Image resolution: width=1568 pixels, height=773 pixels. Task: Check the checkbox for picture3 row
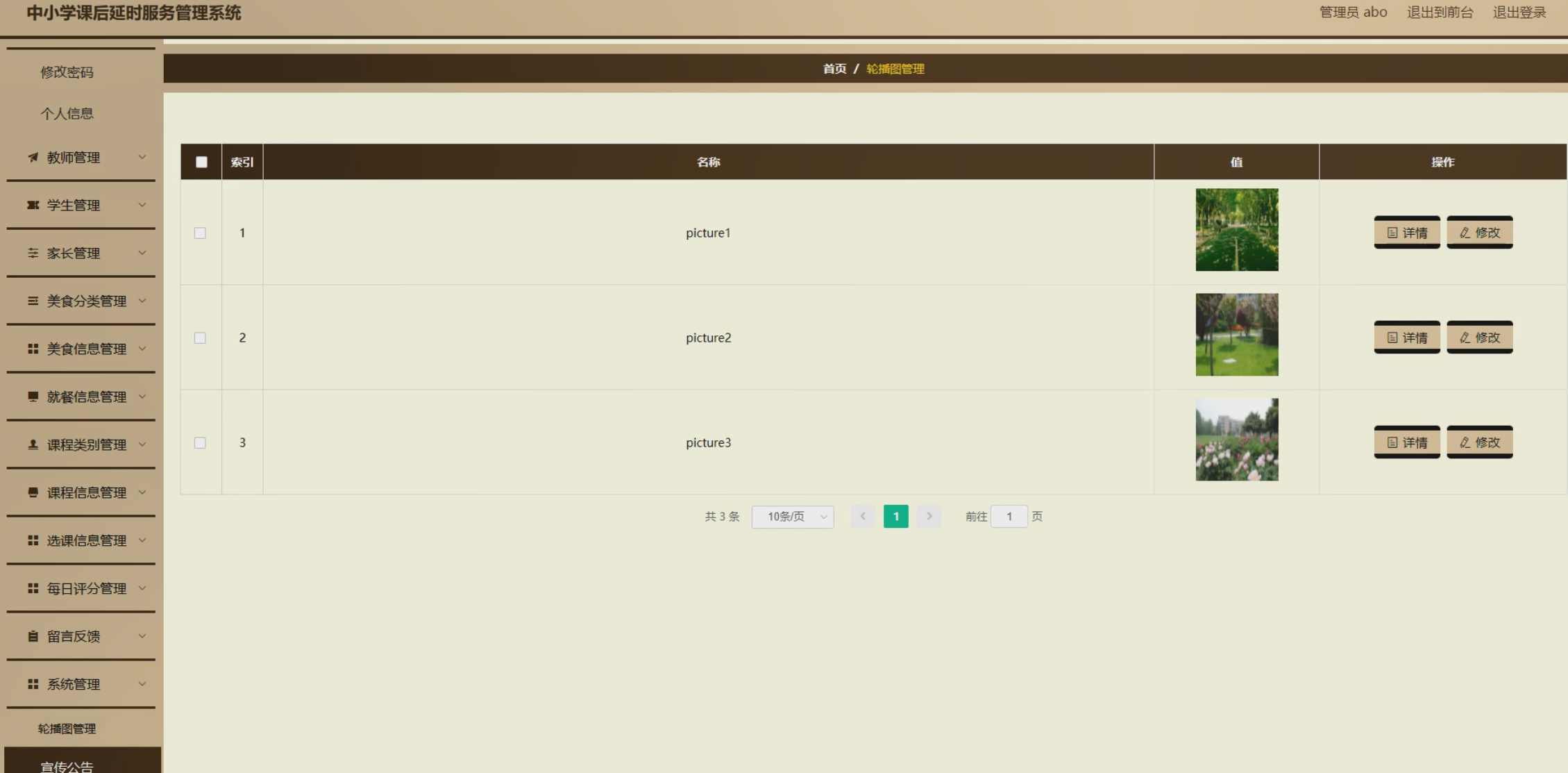coord(200,443)
